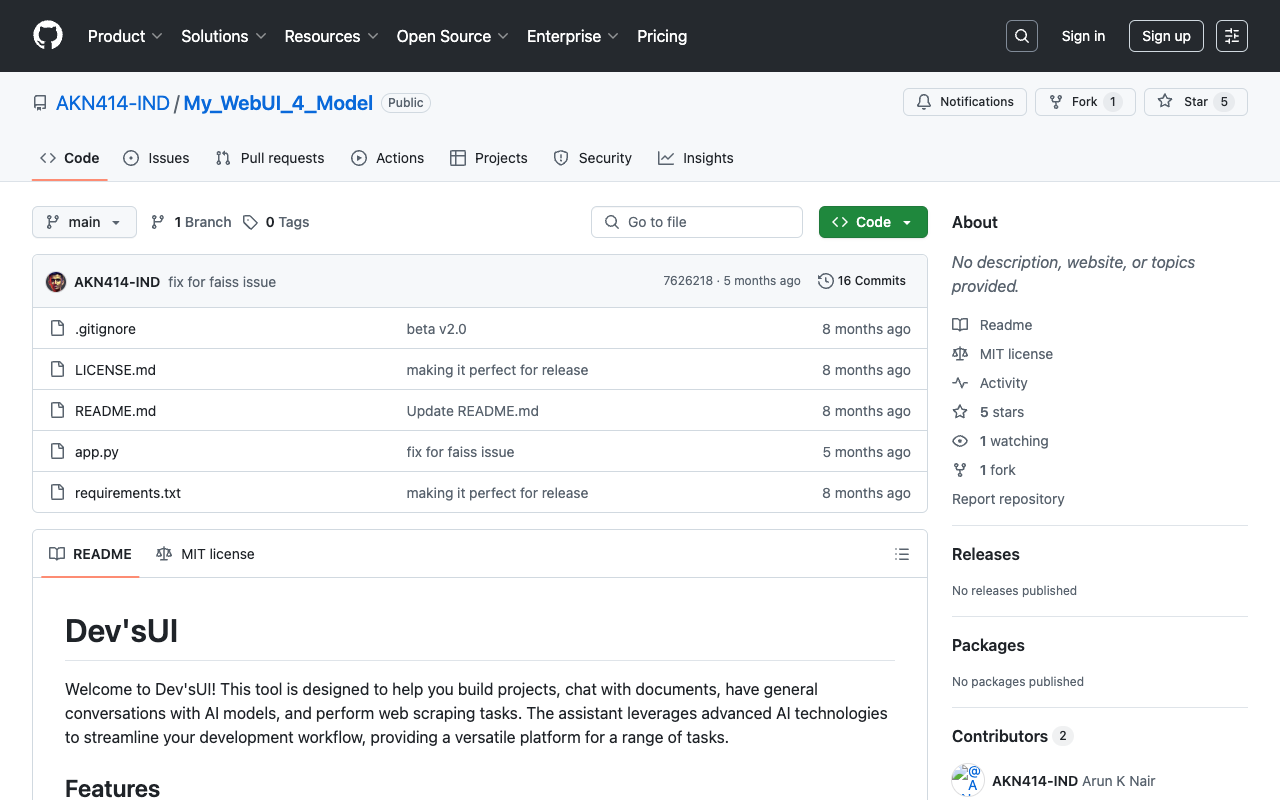This screenshot has height=800, width=1280.
Task: Switch to the Issues tab
Action: coord(156,158)
